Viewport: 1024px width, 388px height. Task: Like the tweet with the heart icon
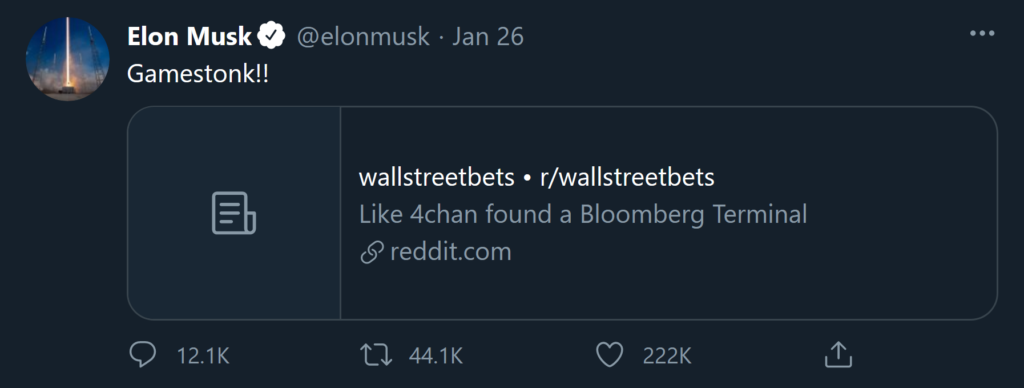coord(609,355)
